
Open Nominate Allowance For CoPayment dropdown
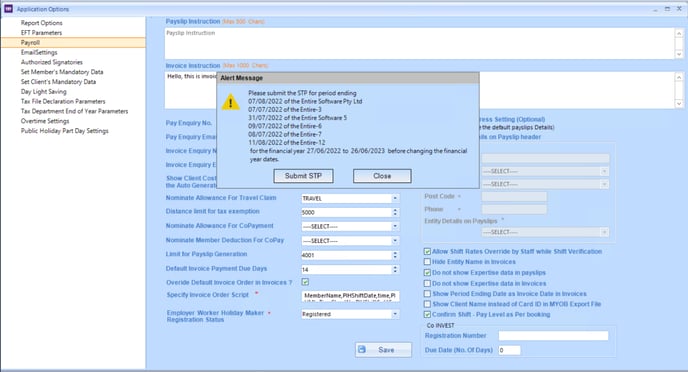tap(395, 226)
